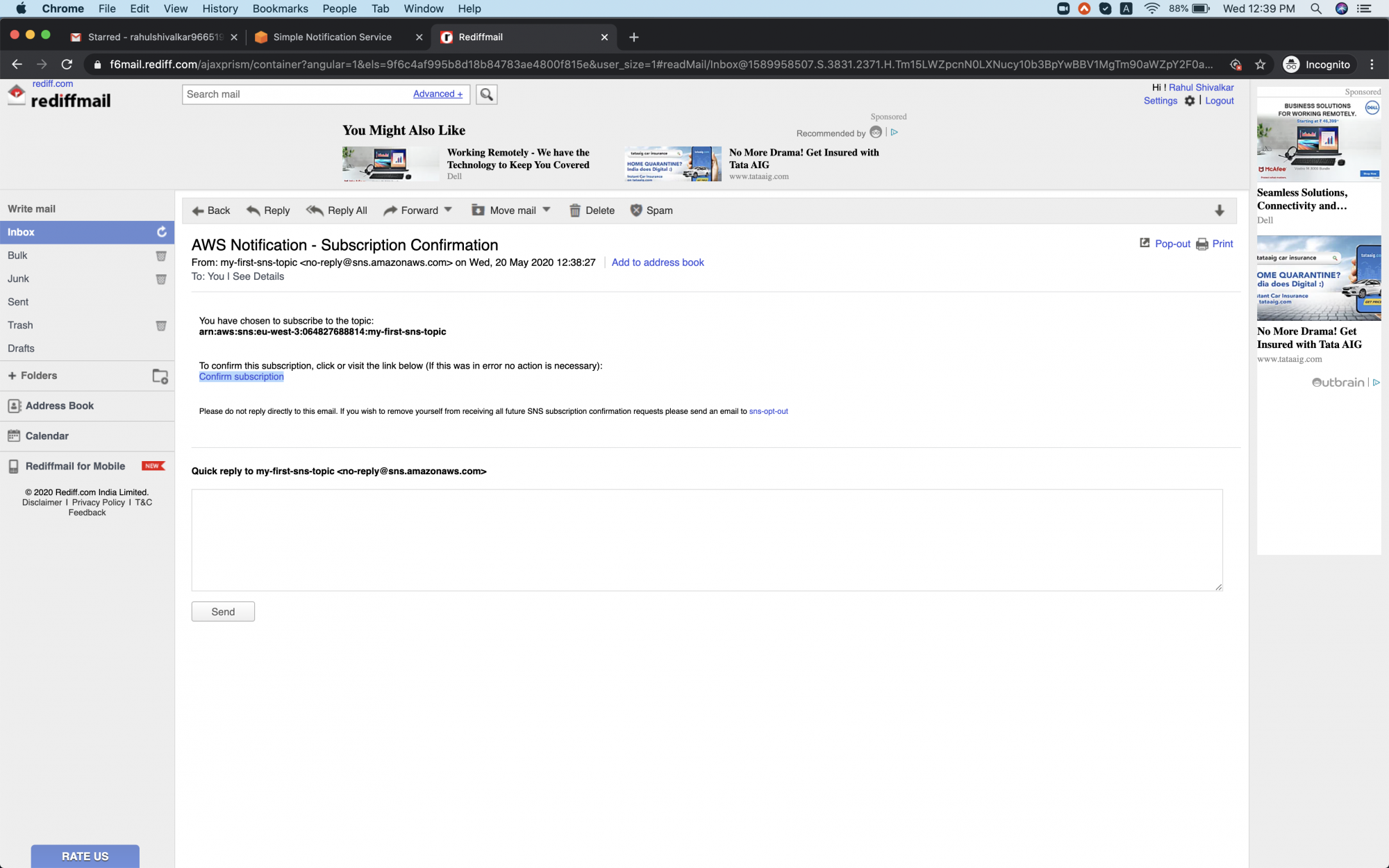Open the Calendar from the sidebar
1389x868 pixels.
point(47,435)
